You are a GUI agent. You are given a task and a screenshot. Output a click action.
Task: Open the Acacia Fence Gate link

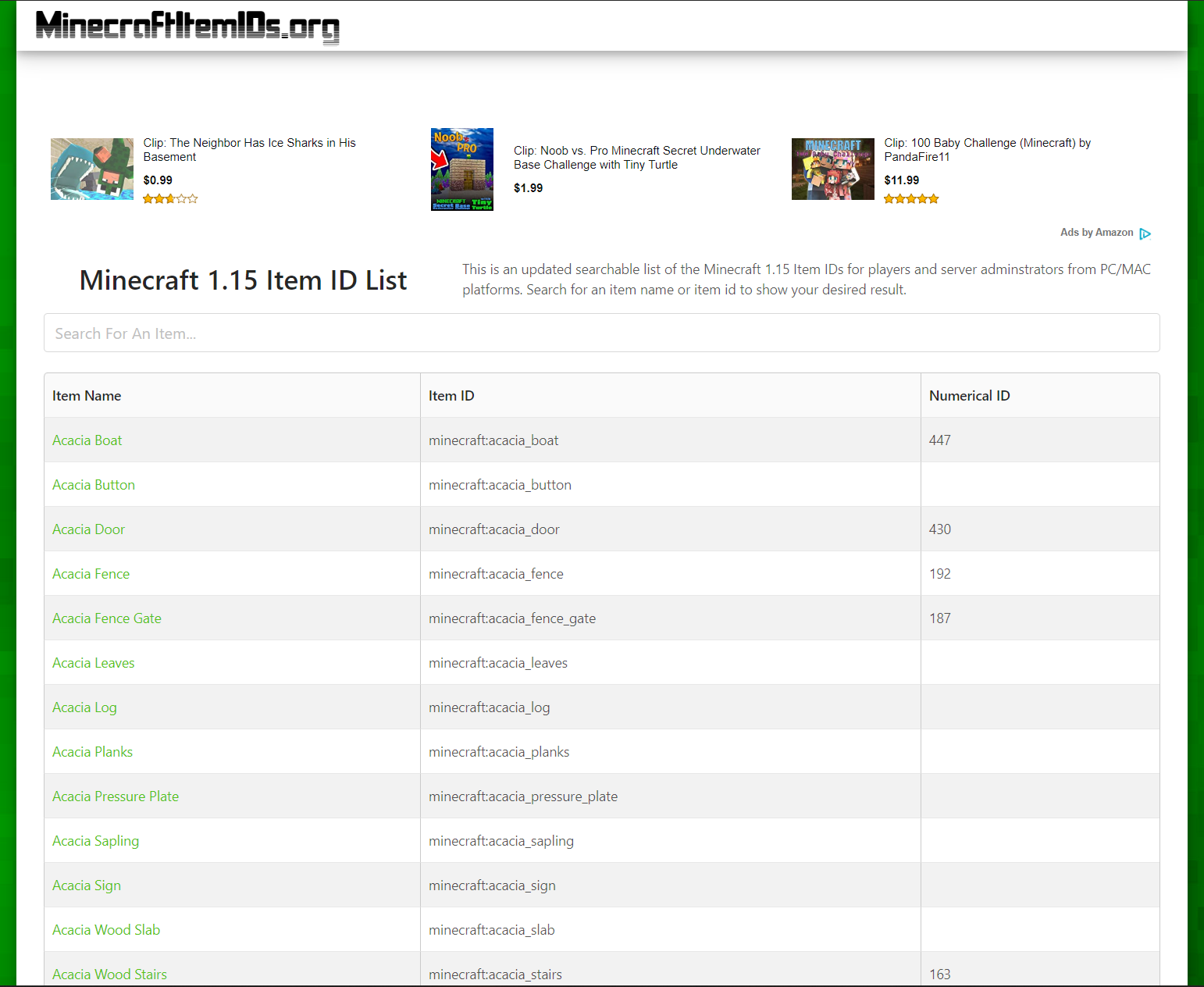pos(106,618)
